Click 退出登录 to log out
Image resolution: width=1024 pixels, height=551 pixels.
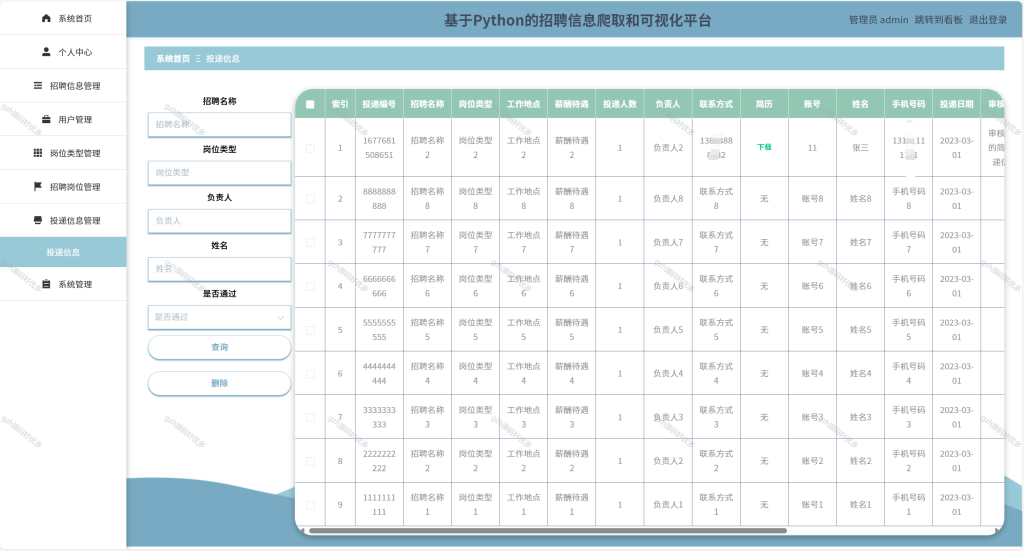pyautogui.click(x=987, y=20)
